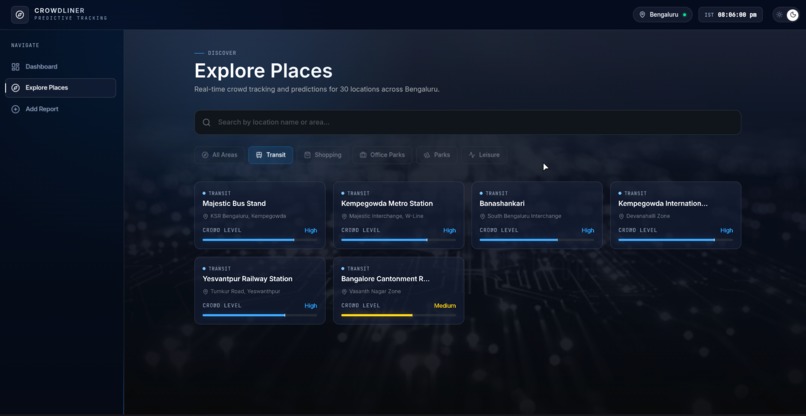Focus the location search field
The height and width of the screenshot is (416, 806).
point(468,122)
